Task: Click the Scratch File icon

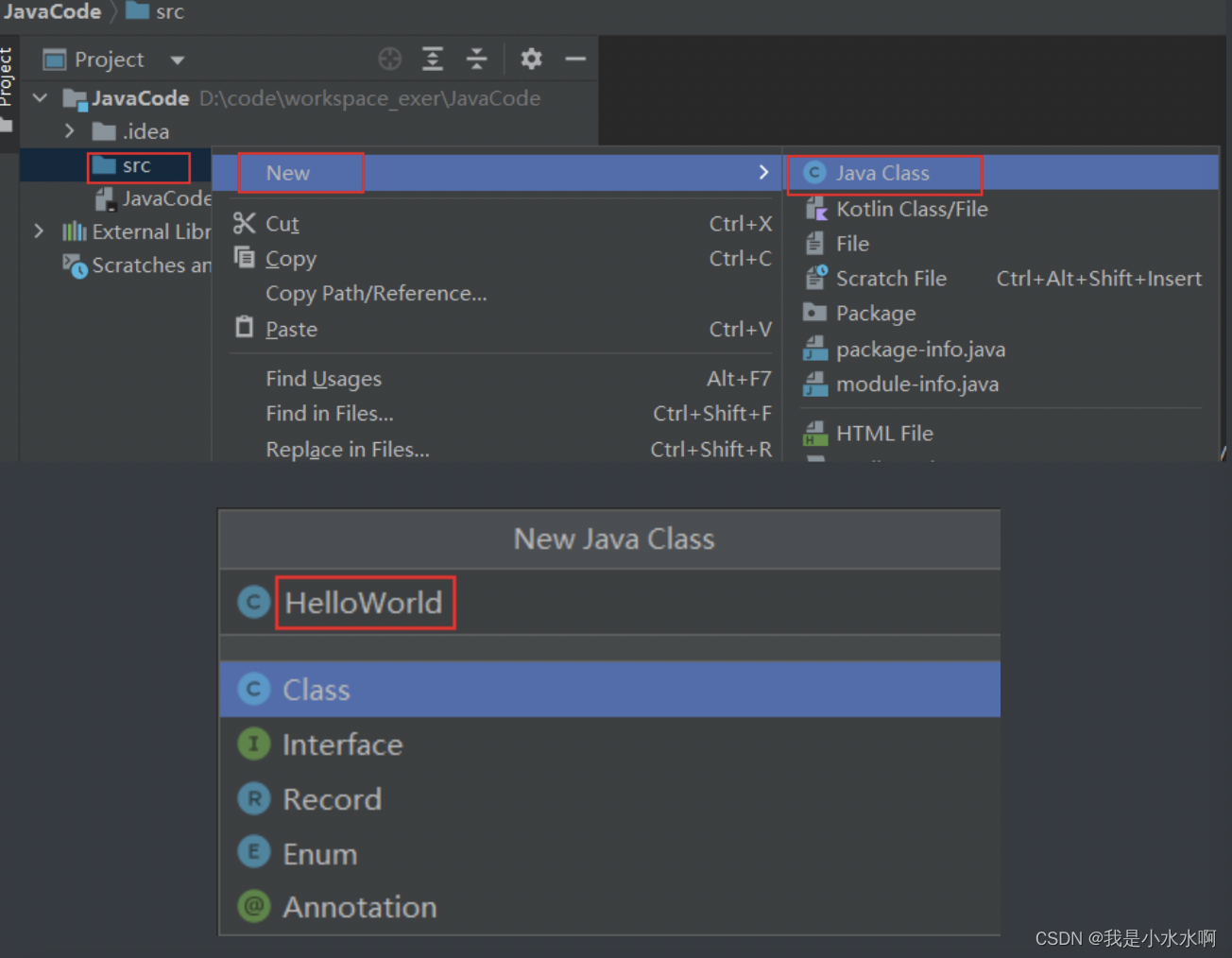Action: [x=815, y=278]
